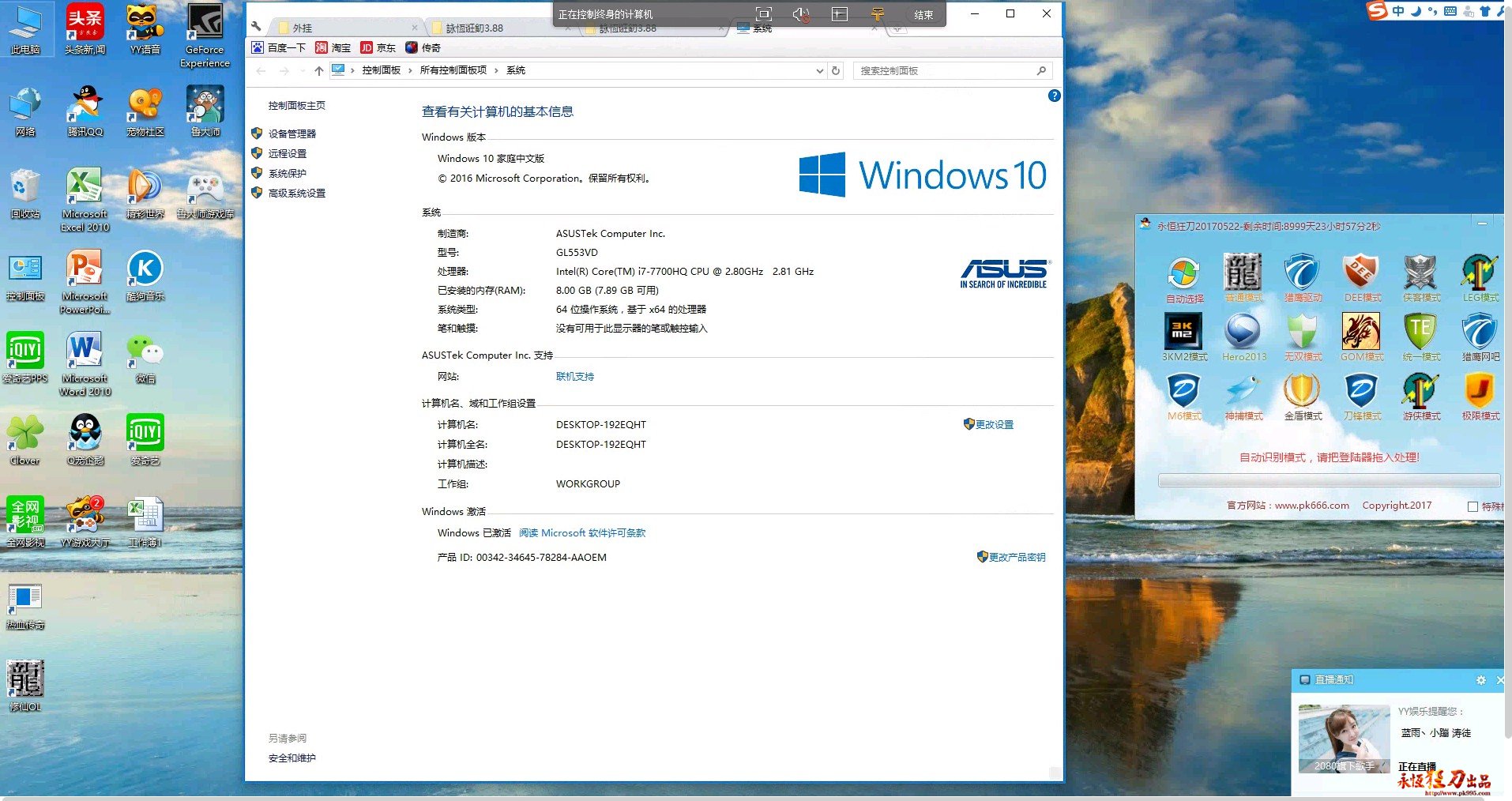Open the GeForce Experience desktop icon
Image resolution: width=1512 pixels, height=801 pixels.
coord(205,36)
